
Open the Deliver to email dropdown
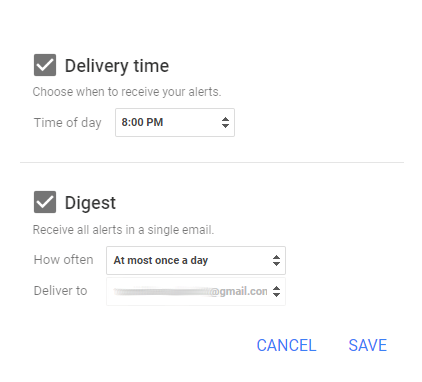point(196,291)
